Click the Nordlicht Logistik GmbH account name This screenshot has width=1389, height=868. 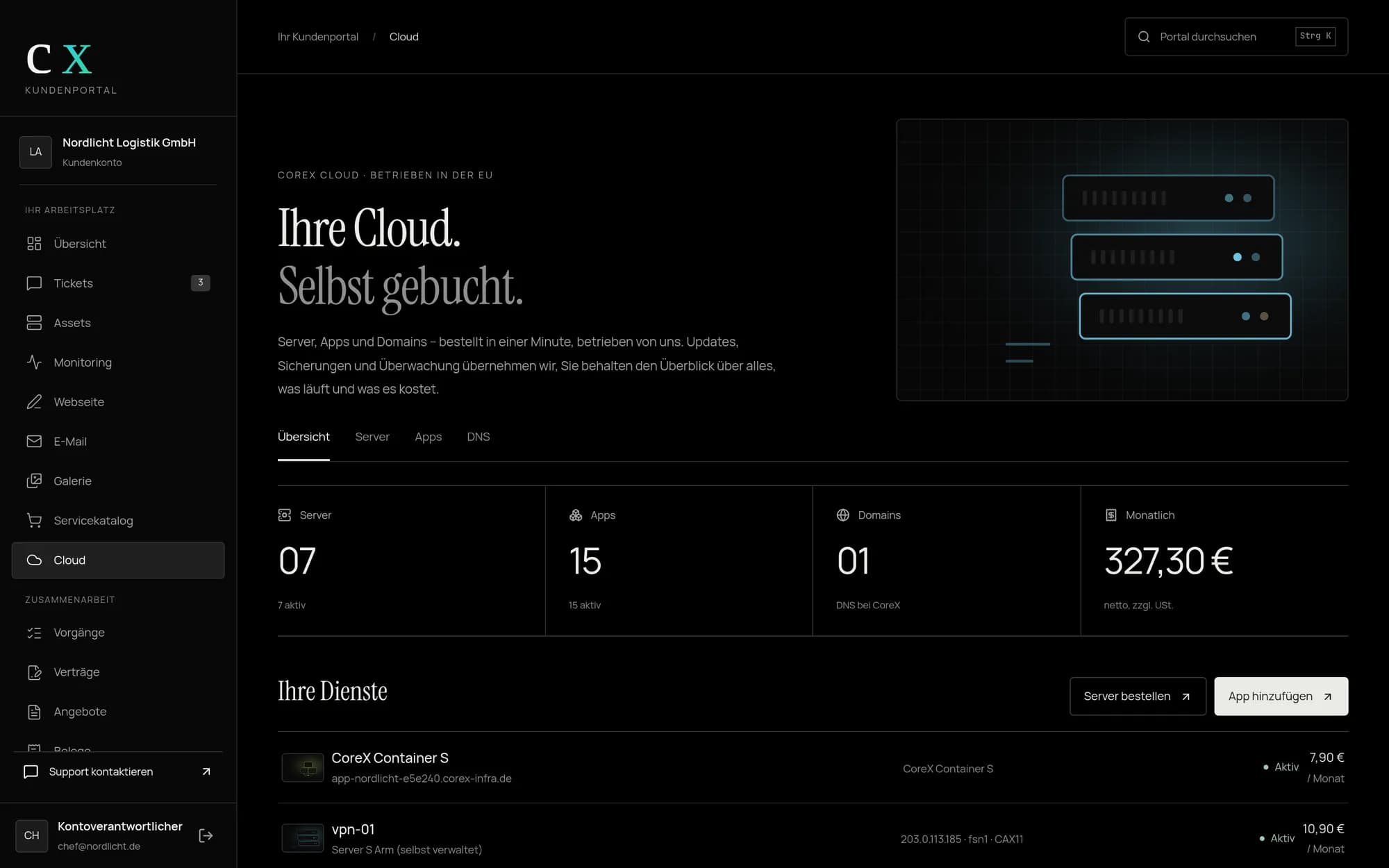pos(129,142)
